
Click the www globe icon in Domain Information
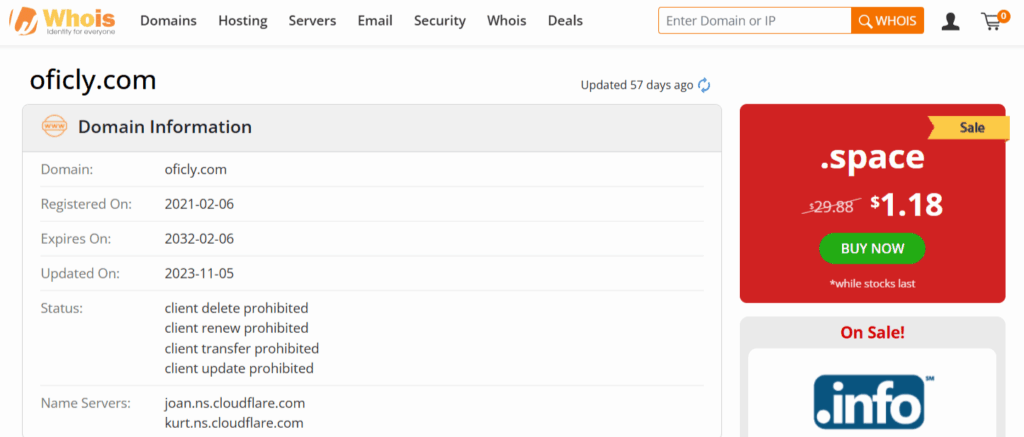[54, 126]
